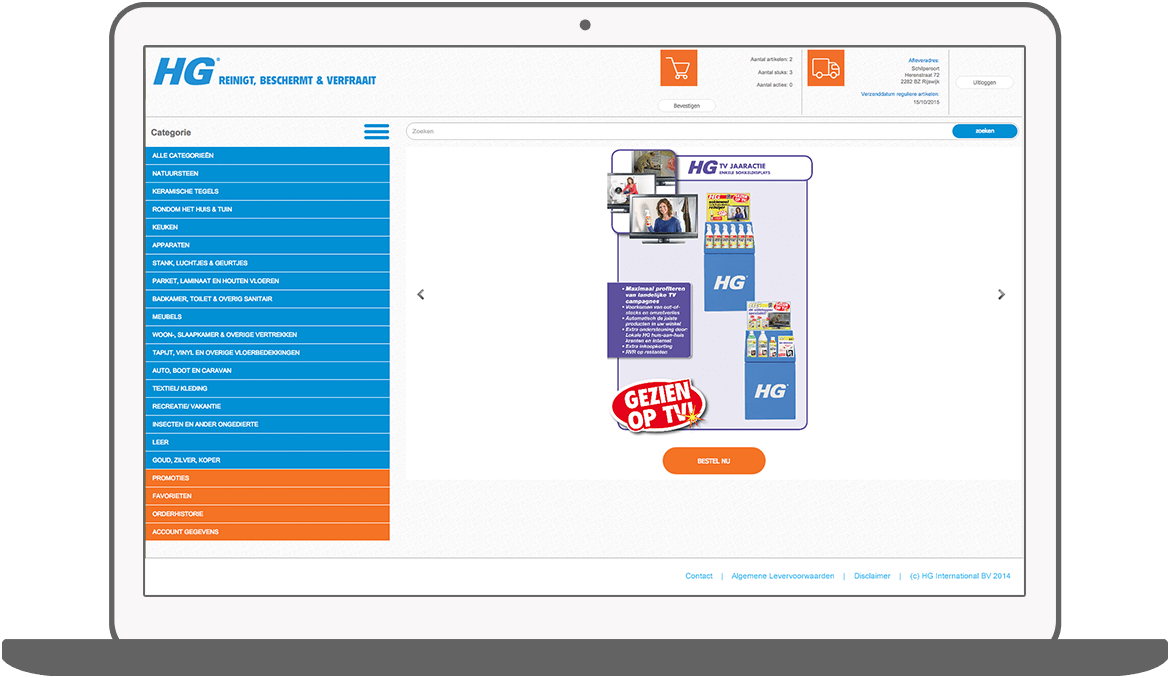Select ALLE CATEGORIEËN in the sidebar
Viewport: 1170px width, 678px height.
click(x=267, y=156)
